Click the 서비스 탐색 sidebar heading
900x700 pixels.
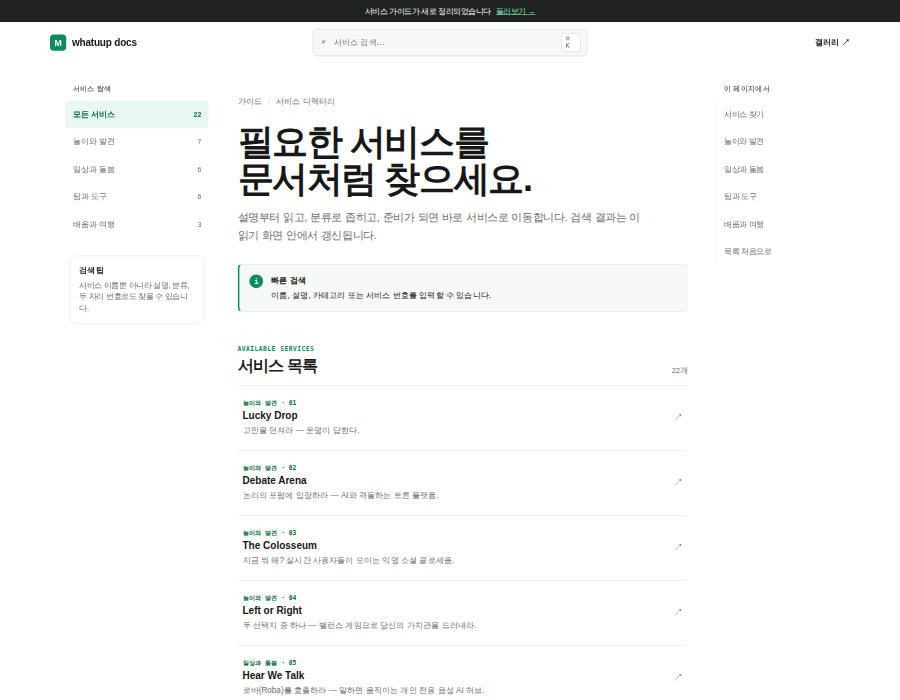click(91, 89)
